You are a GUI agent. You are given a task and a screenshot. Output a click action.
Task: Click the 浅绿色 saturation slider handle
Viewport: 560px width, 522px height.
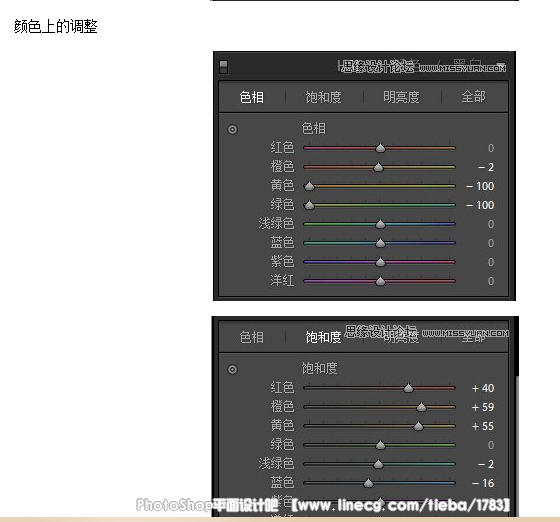point(378,464)
